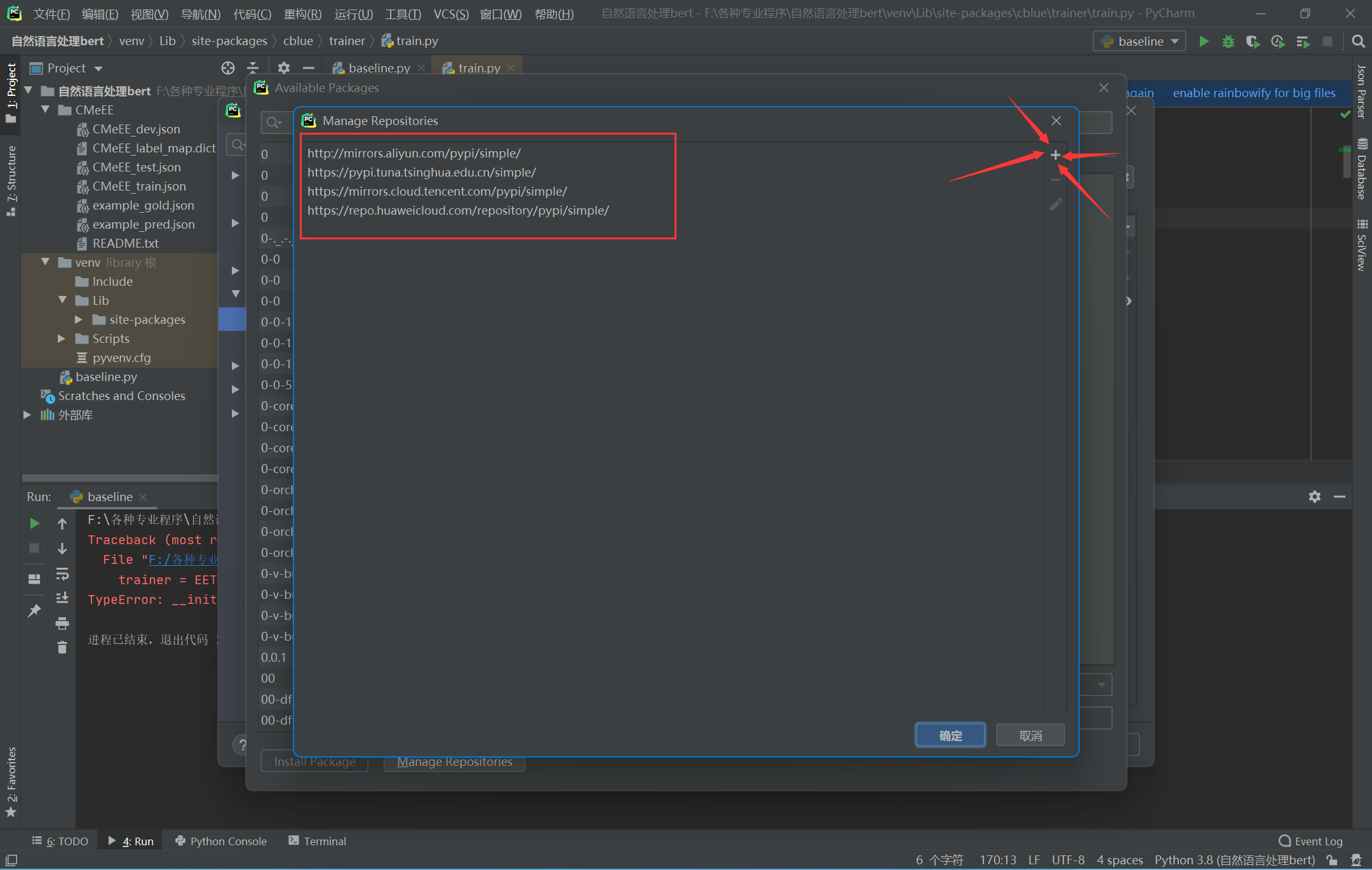Select the tencent cloud repository URL

pyautogui.click(x=437, y=191)
